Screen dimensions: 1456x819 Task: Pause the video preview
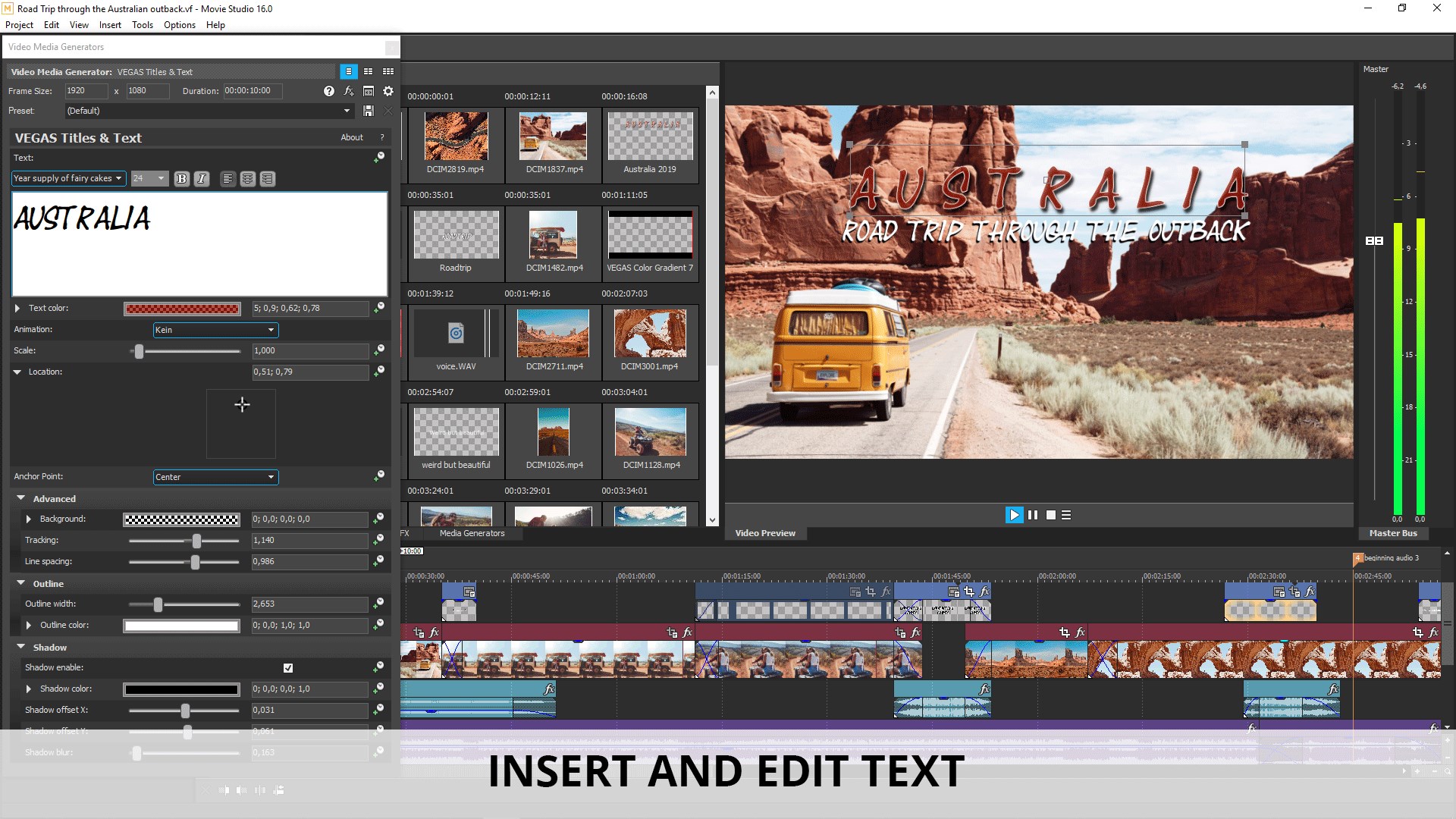point(1033,515)
